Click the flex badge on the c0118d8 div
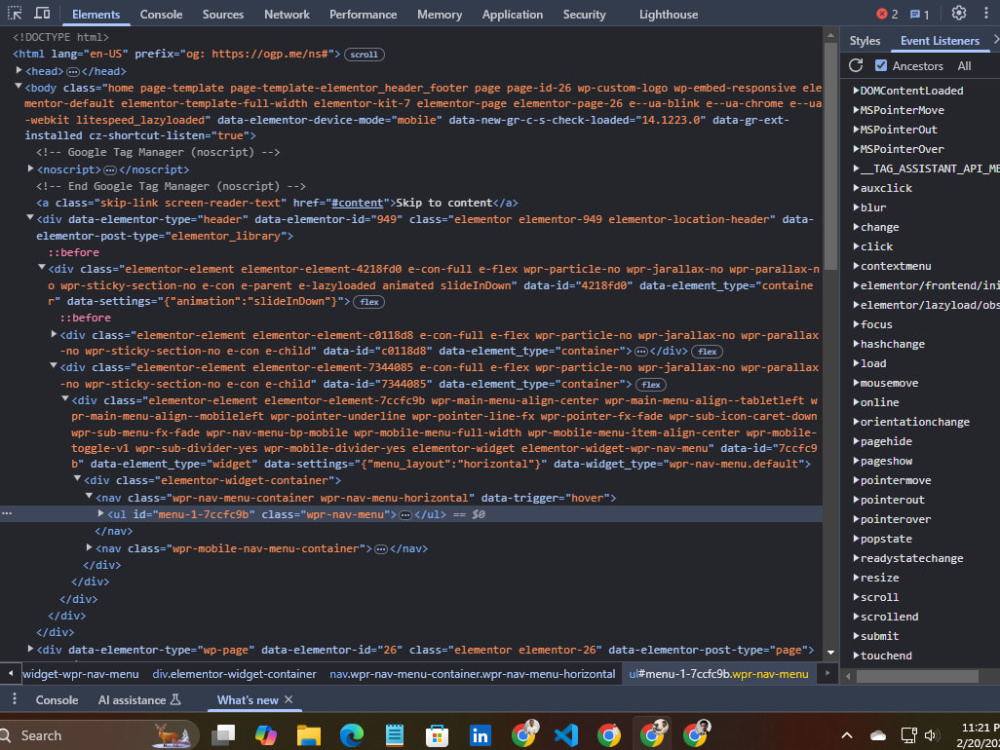1000x750 pixels. (707, 351)
